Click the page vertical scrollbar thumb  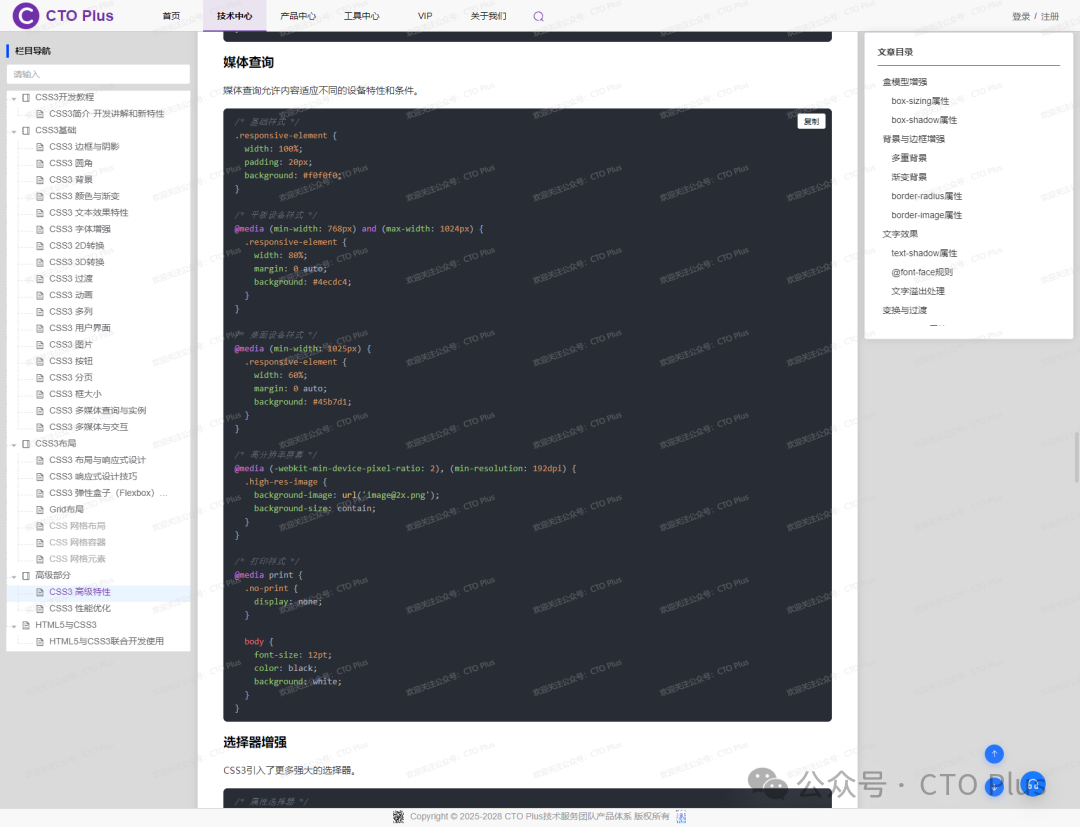pos(1076,457)
